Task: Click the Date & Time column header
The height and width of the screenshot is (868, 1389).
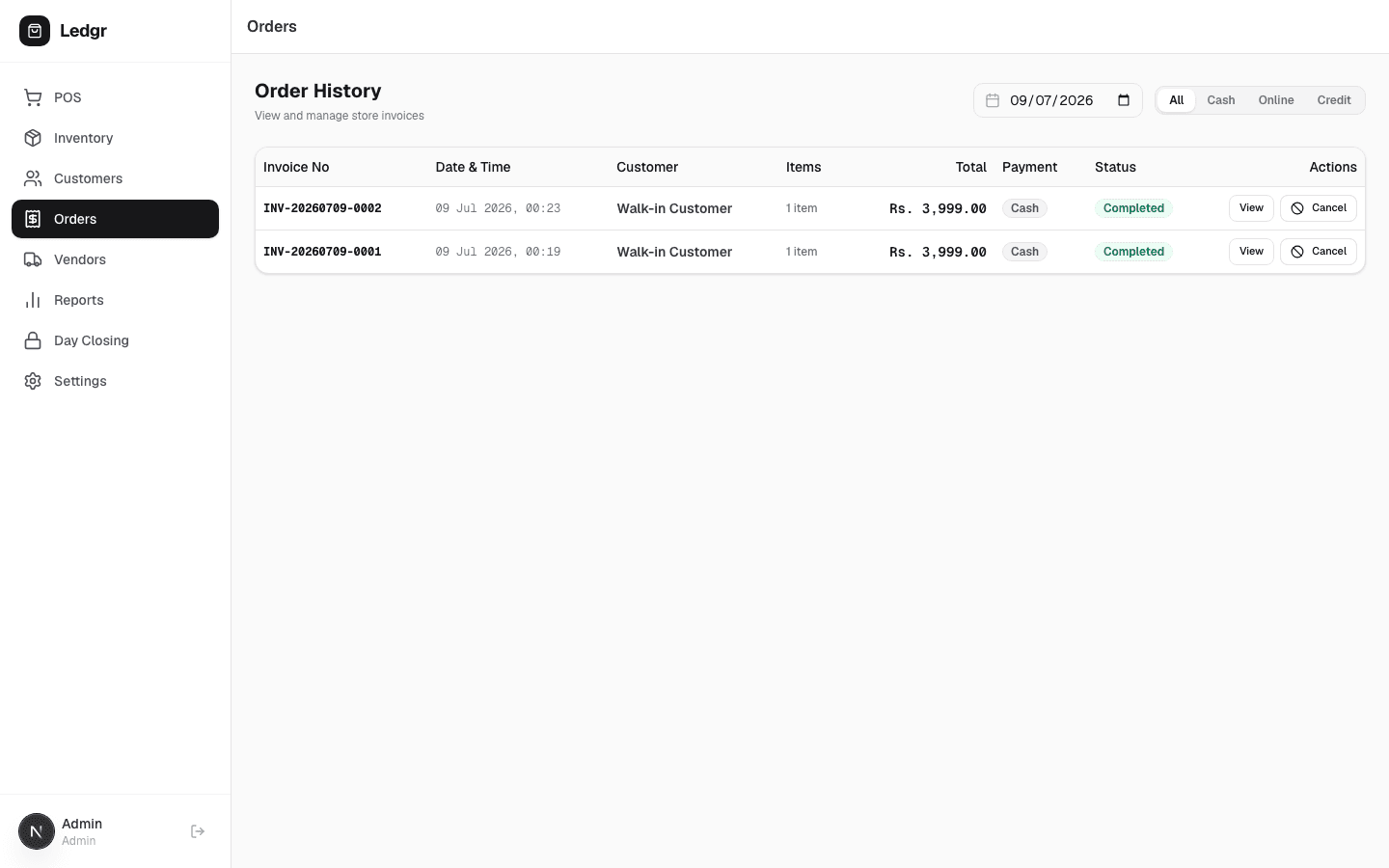Action: pos(473,167)
